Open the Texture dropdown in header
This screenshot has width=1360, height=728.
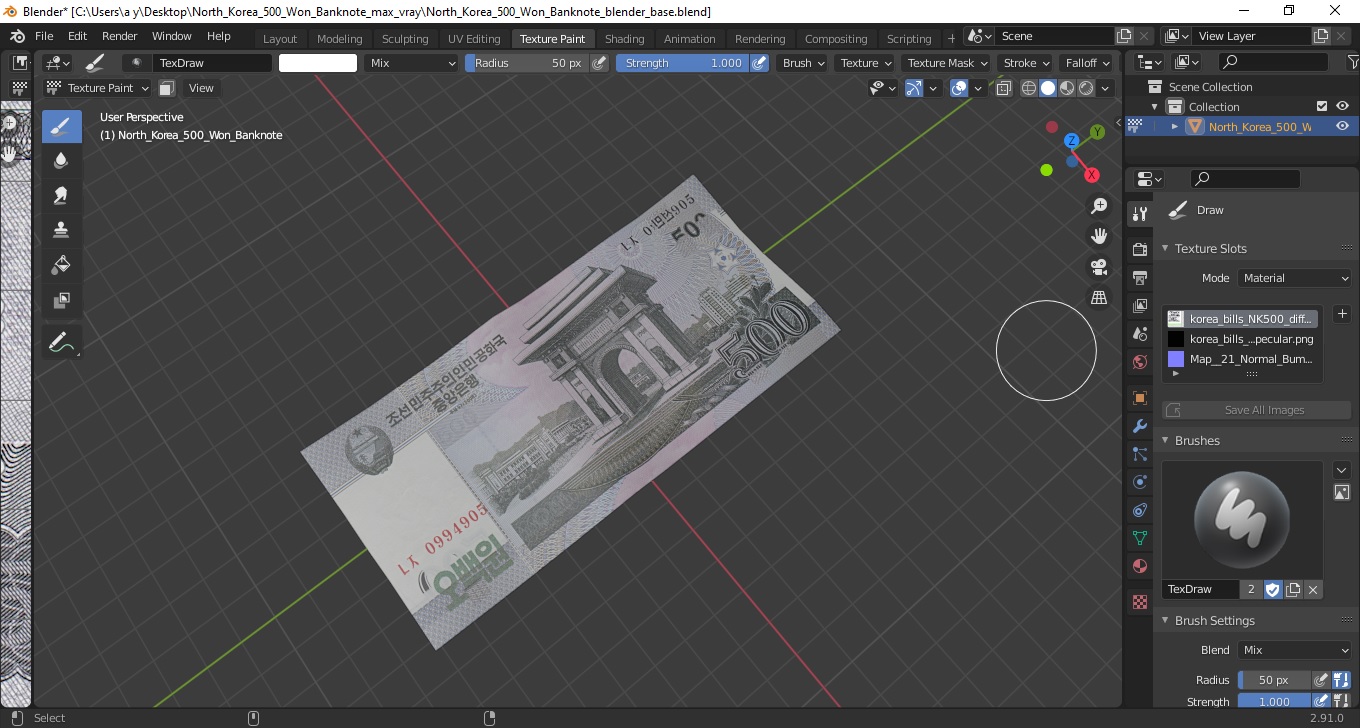pyautogui.click(x=865, y=63)
